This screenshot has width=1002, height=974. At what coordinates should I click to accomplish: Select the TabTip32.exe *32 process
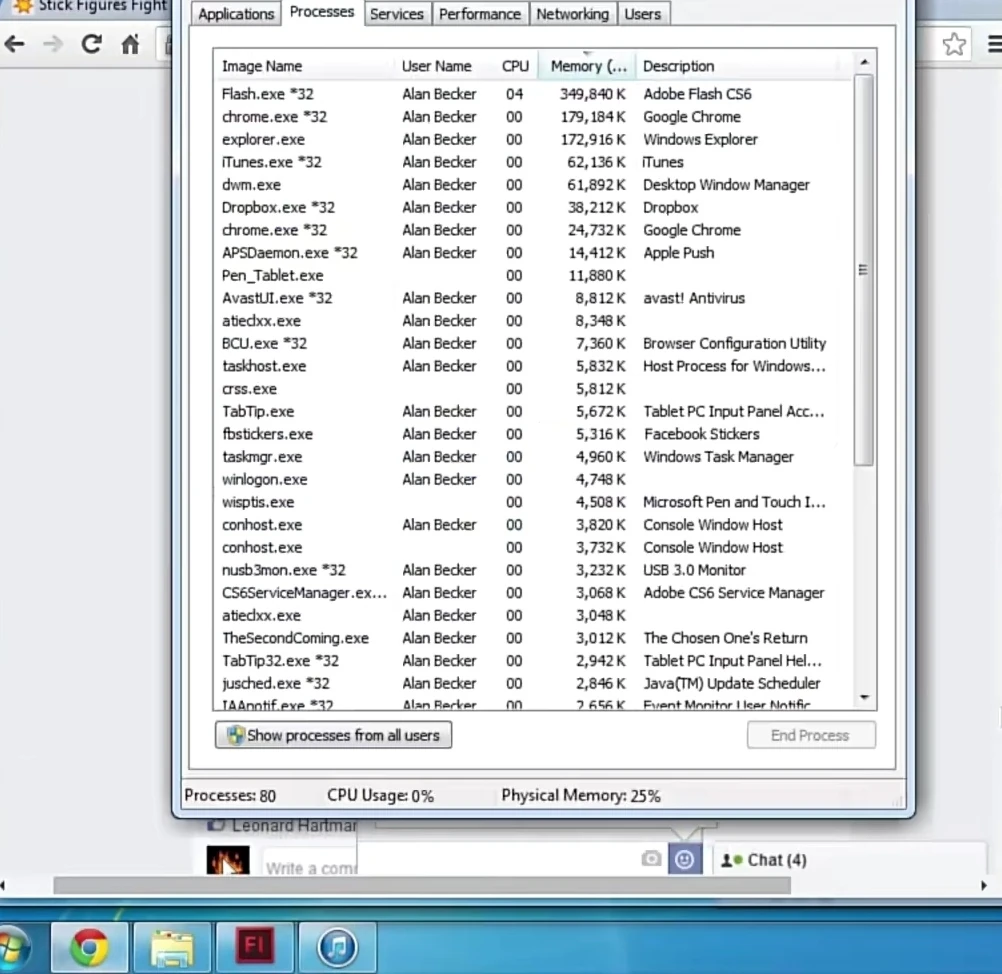[534, 661]
